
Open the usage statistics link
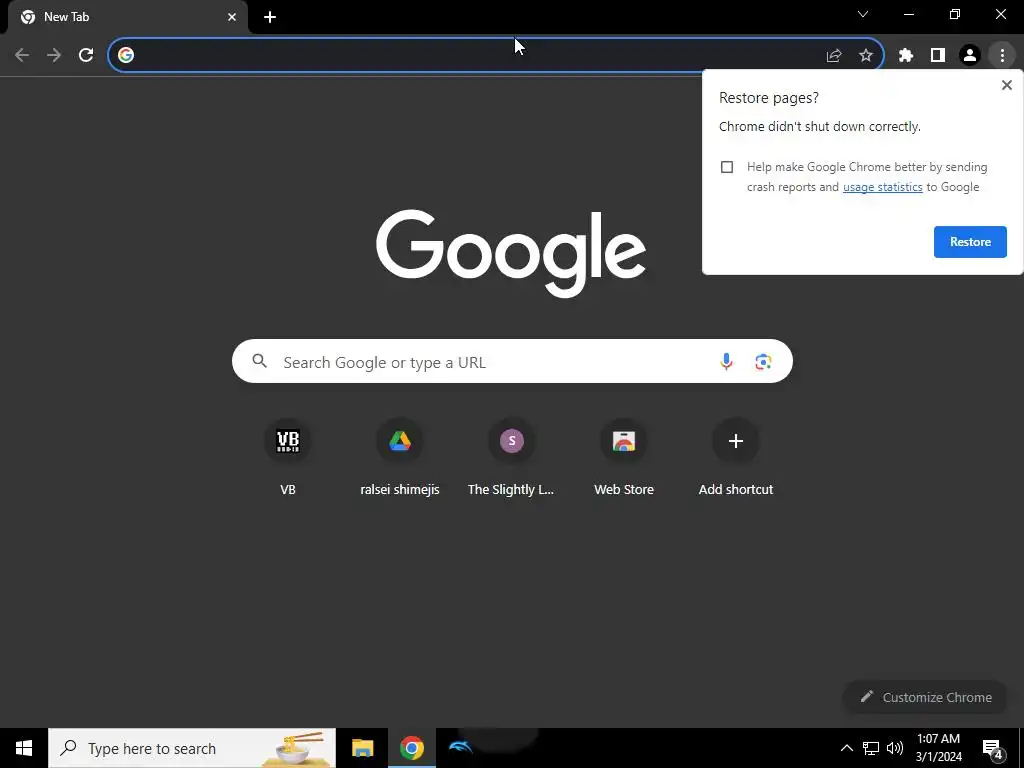pyautogui.click(x=882, y=187)
